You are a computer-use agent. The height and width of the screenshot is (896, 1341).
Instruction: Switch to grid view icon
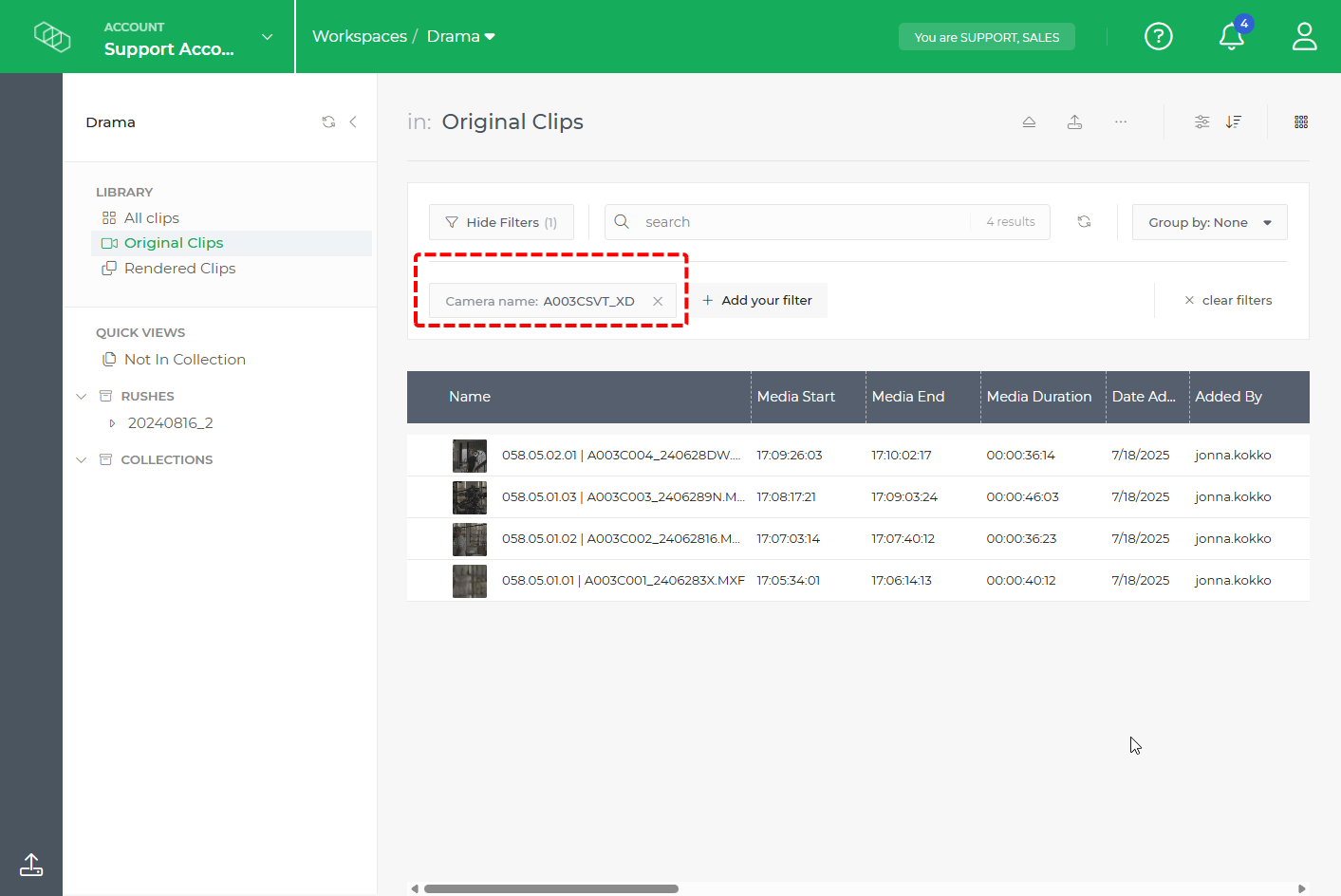click(1301, 121)
